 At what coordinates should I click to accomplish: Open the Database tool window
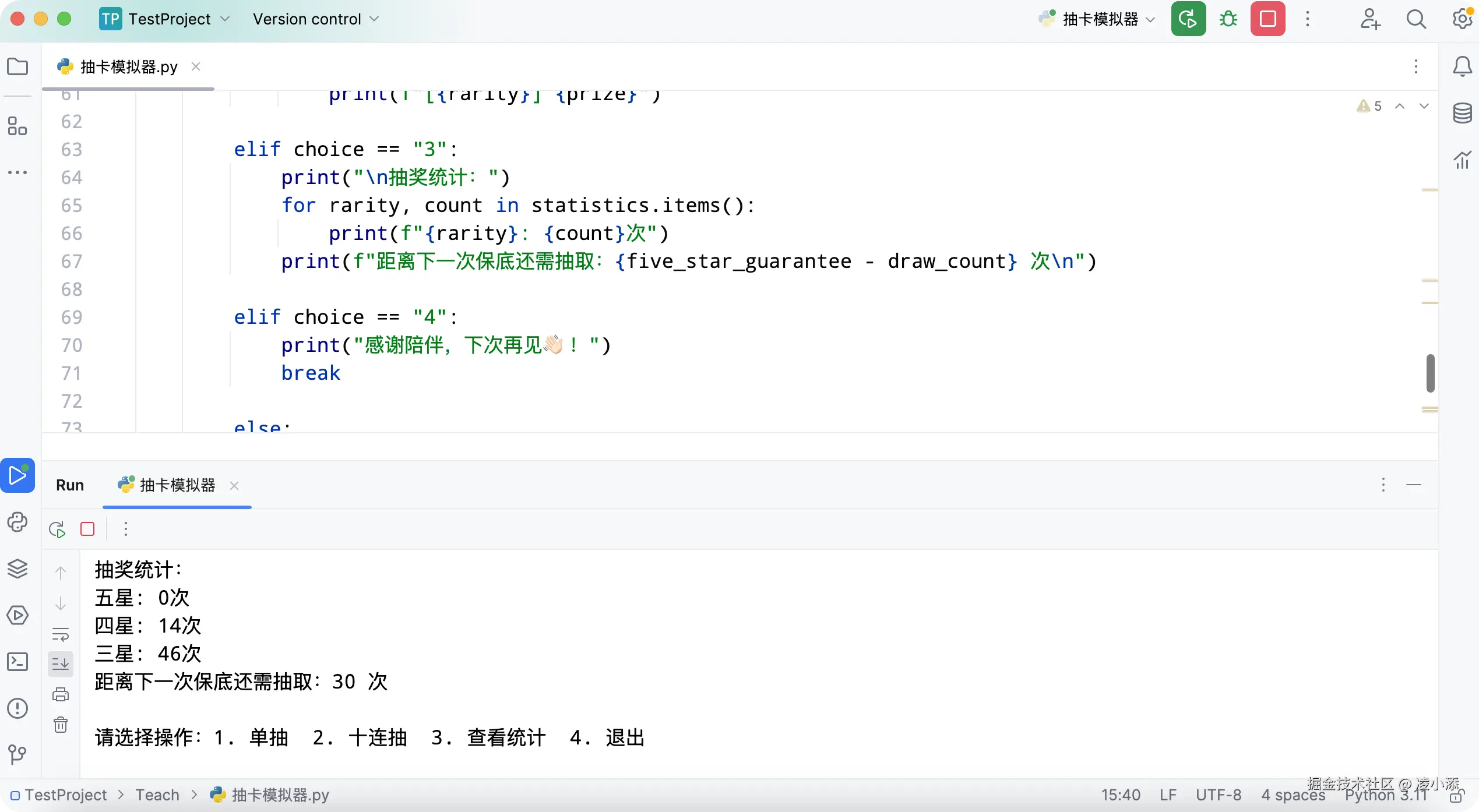tap(1463, 113)
